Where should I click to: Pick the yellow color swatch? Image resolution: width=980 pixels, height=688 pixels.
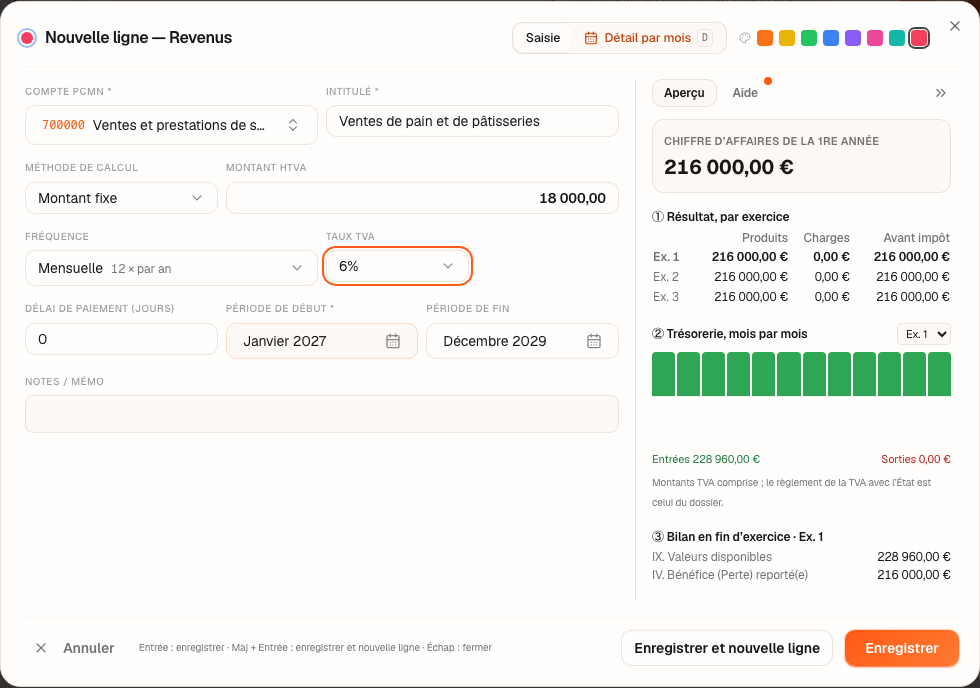(x=787, y=38)
